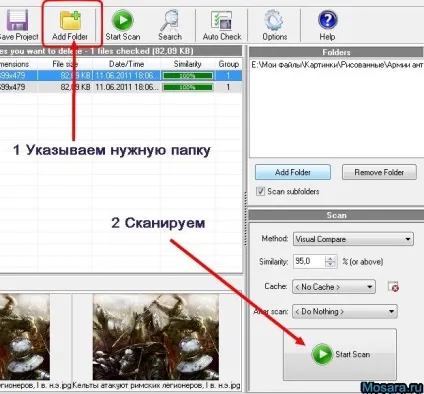Sort by the Date/Time column header
This screenshot has width=424, height=394.
(127, 64)
